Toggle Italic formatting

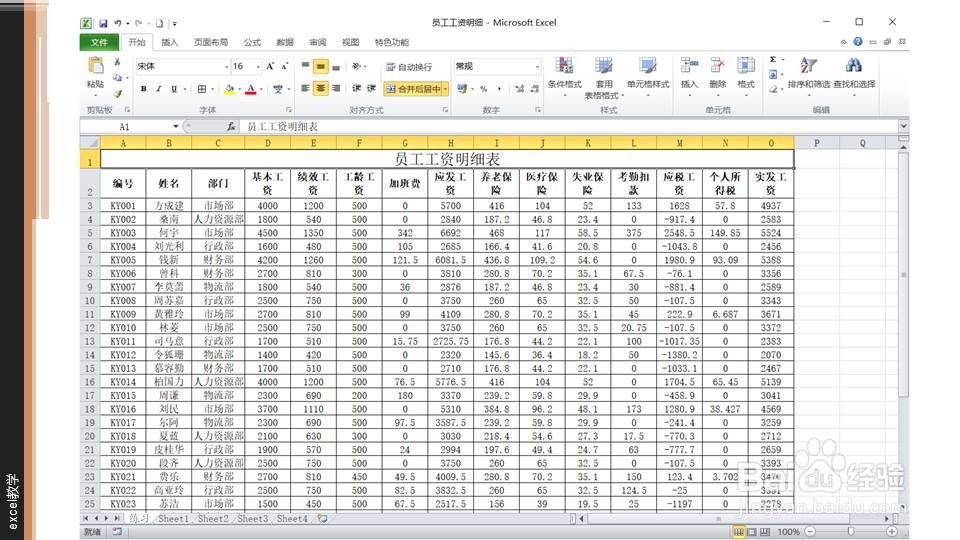159,89
